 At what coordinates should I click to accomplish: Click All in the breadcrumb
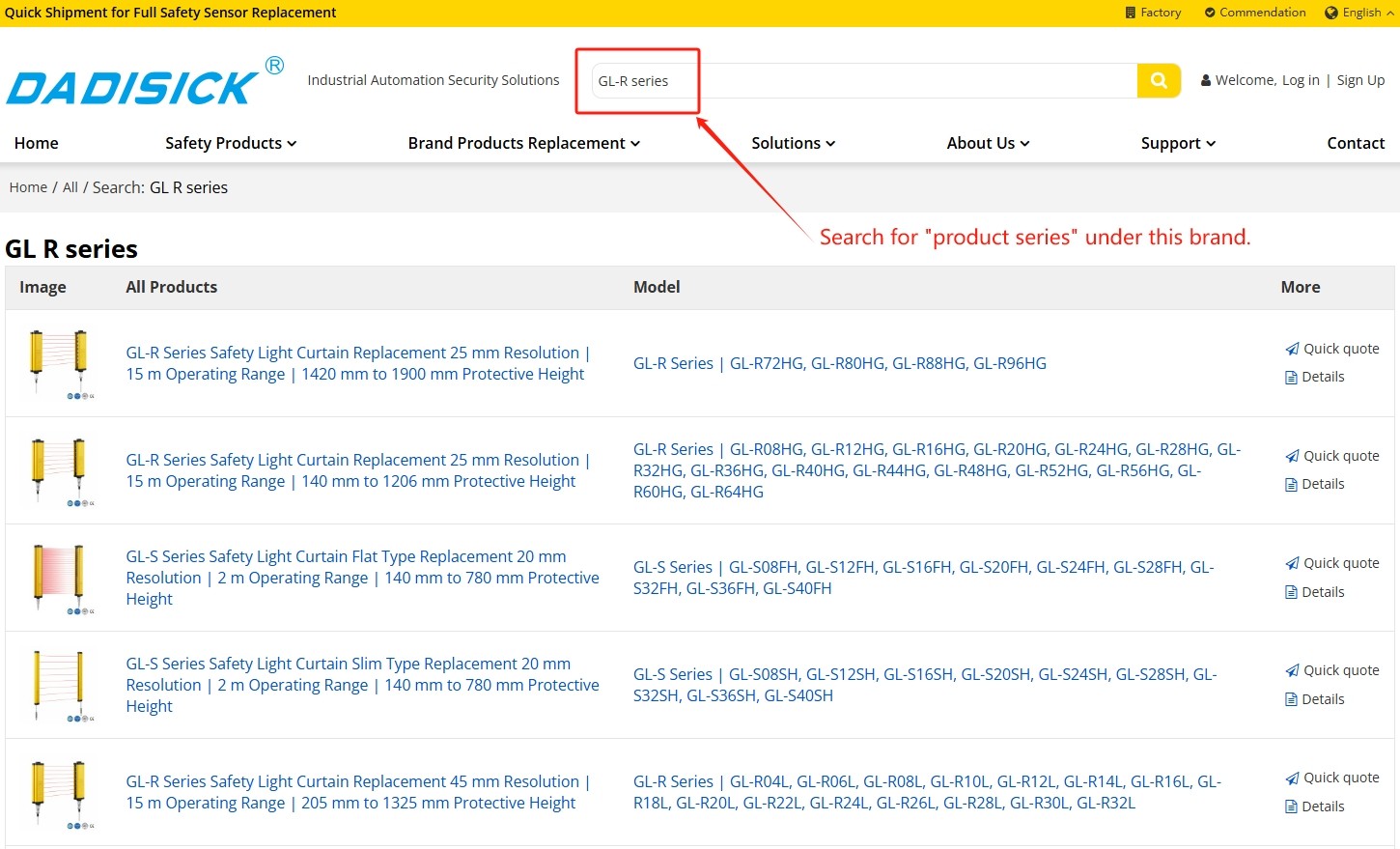tap(70, 187)
